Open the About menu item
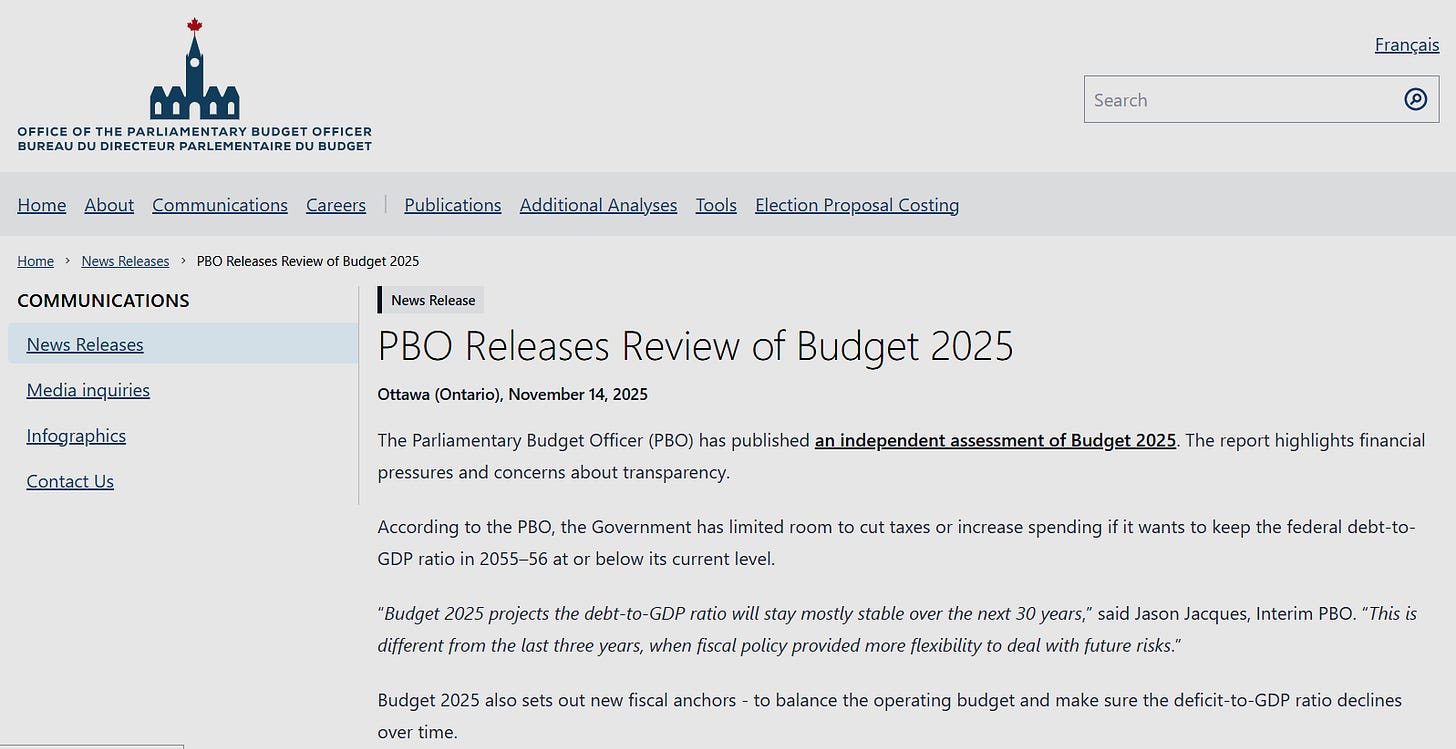1456x749 pixels. tap(109, 205)
